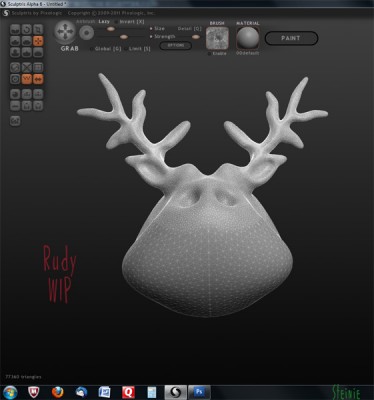Open the Windows Start menu
Screen dimensions: 374x400
pos(10,392)
